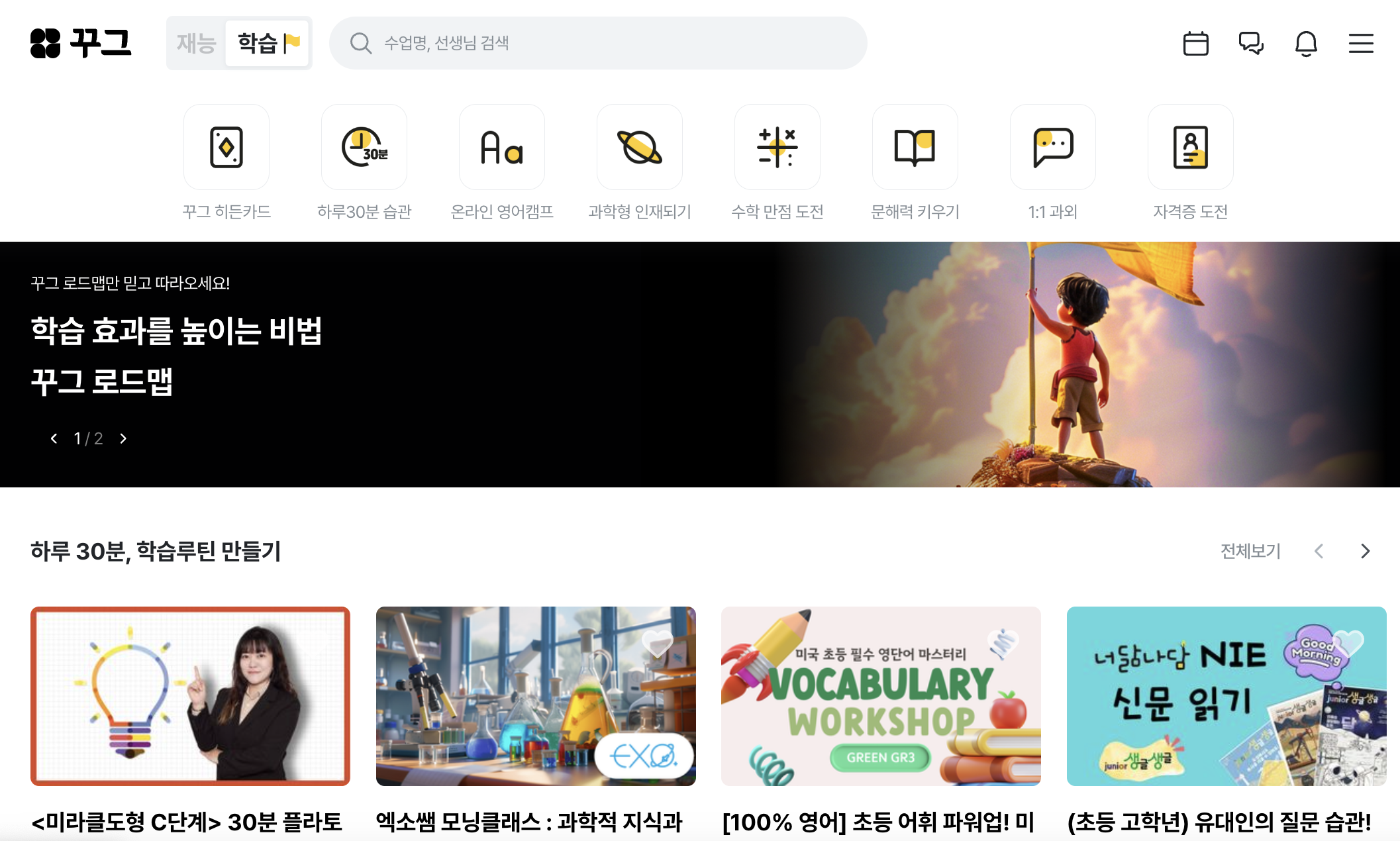The height and width of the screenshot is (841, 1400).
Task: Open the 꾸그 히든카드 category icon
Action: [226, 147]
